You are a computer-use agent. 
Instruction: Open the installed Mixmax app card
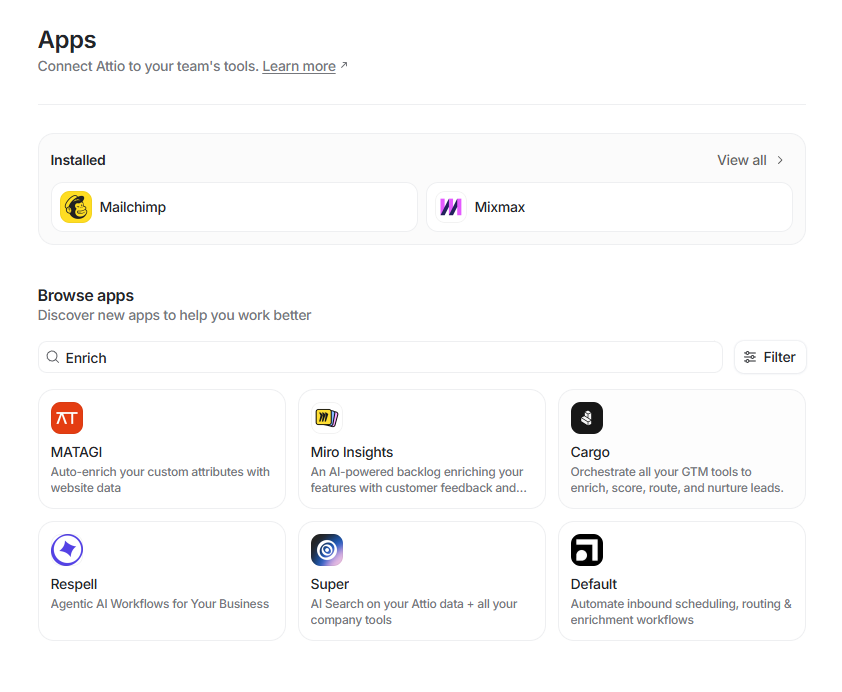(609, 207)
